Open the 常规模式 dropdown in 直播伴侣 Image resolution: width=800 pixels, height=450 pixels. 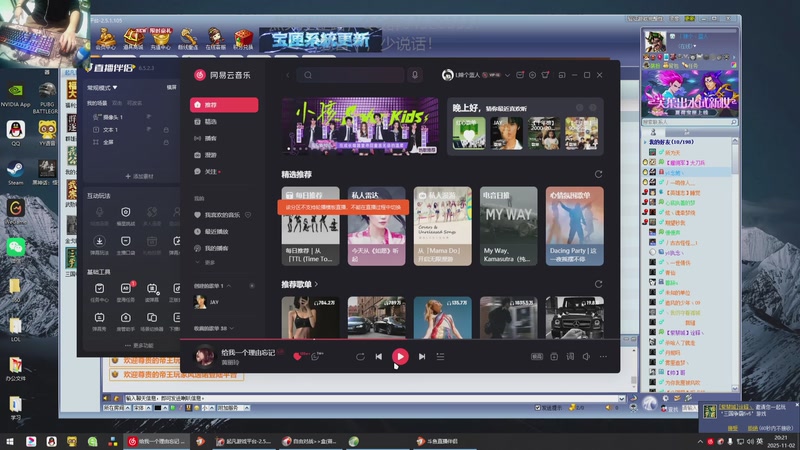102,88
